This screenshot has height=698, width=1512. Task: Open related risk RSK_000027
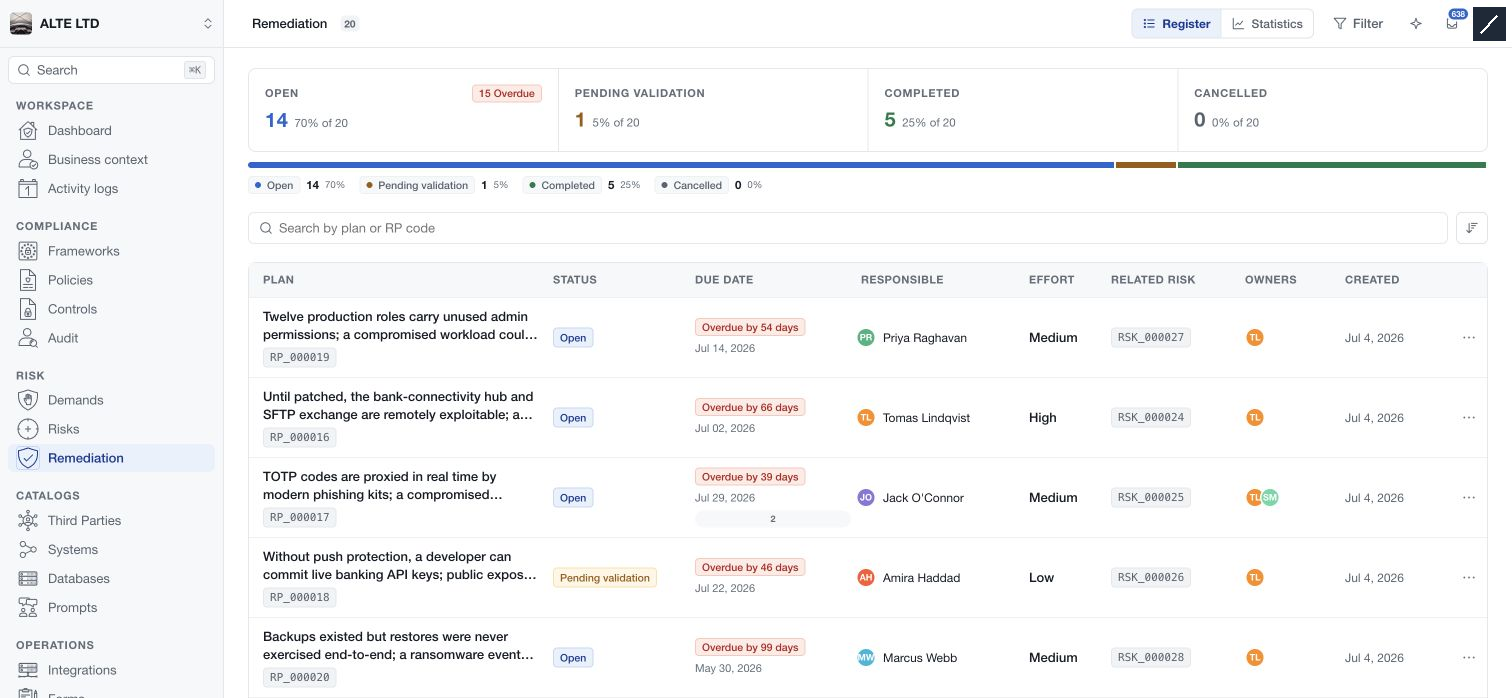(1151, 337)
